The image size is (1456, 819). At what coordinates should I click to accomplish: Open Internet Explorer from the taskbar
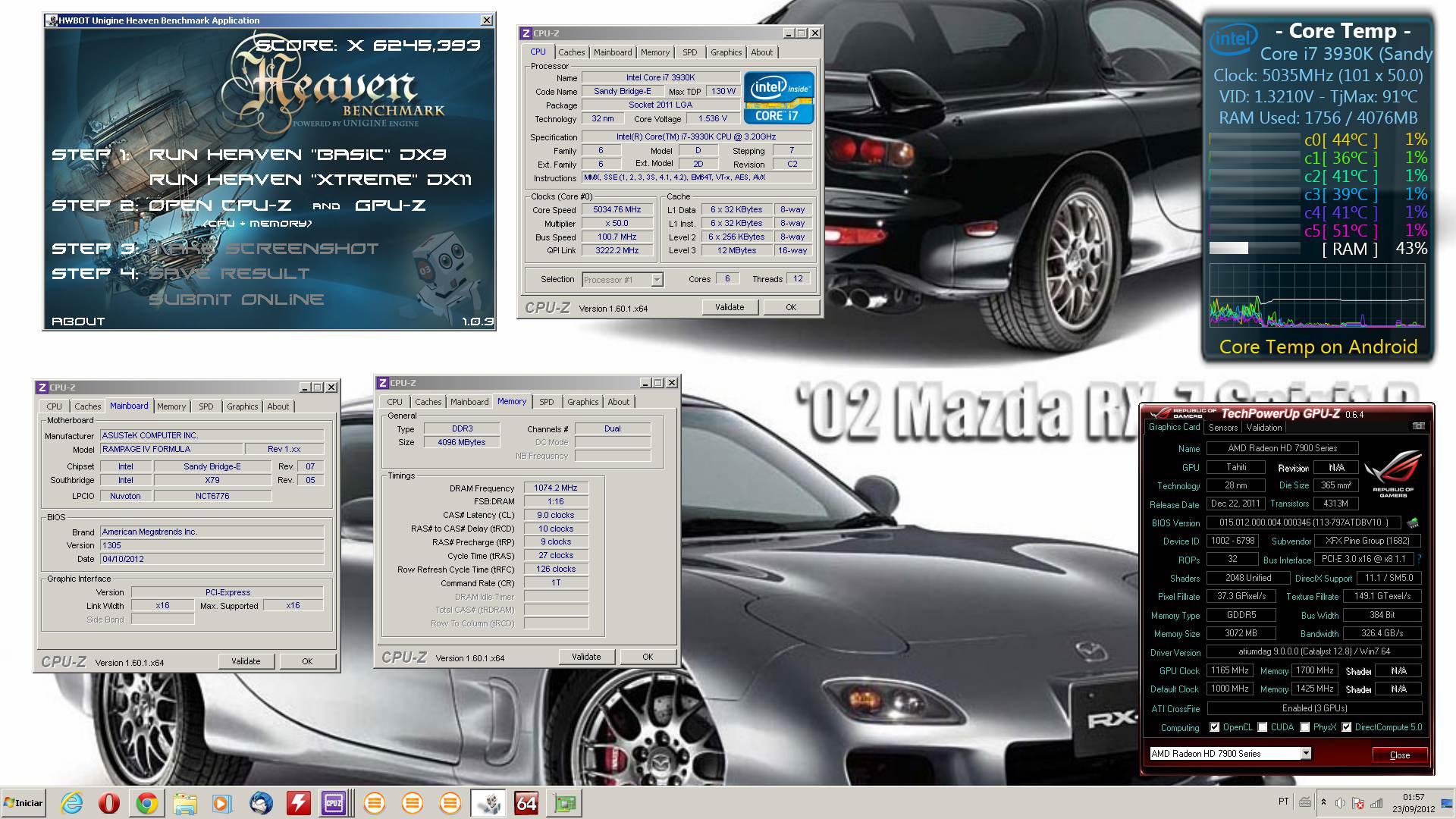(x=72, y=803)
